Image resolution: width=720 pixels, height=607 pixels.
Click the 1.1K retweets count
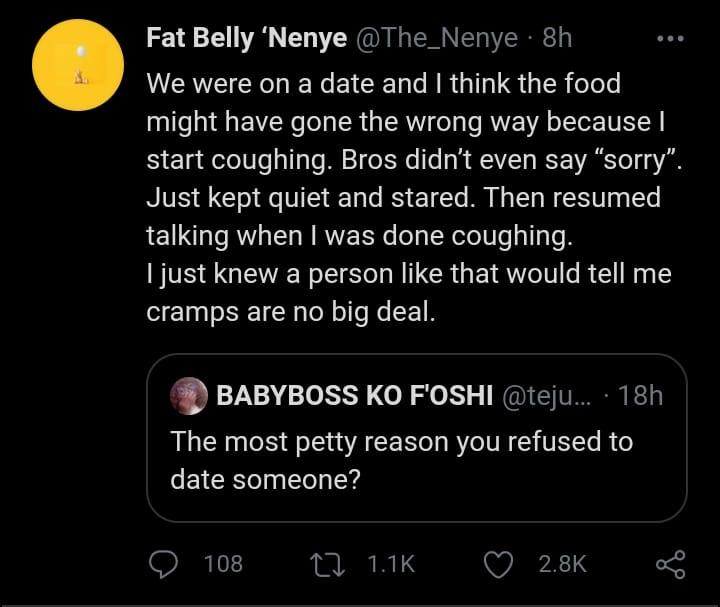pos(391,565)
